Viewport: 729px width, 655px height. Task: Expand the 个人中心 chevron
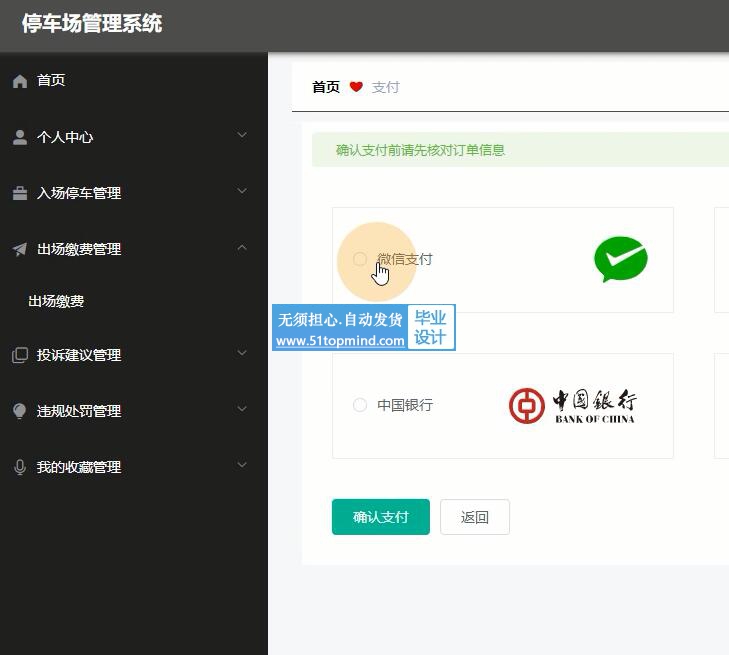click(x=242, y=135)
